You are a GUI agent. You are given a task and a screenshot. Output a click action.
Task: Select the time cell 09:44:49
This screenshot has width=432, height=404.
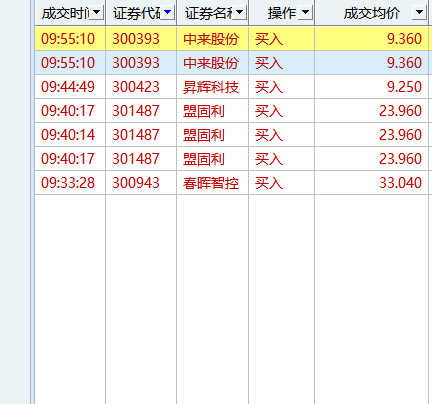68,87
